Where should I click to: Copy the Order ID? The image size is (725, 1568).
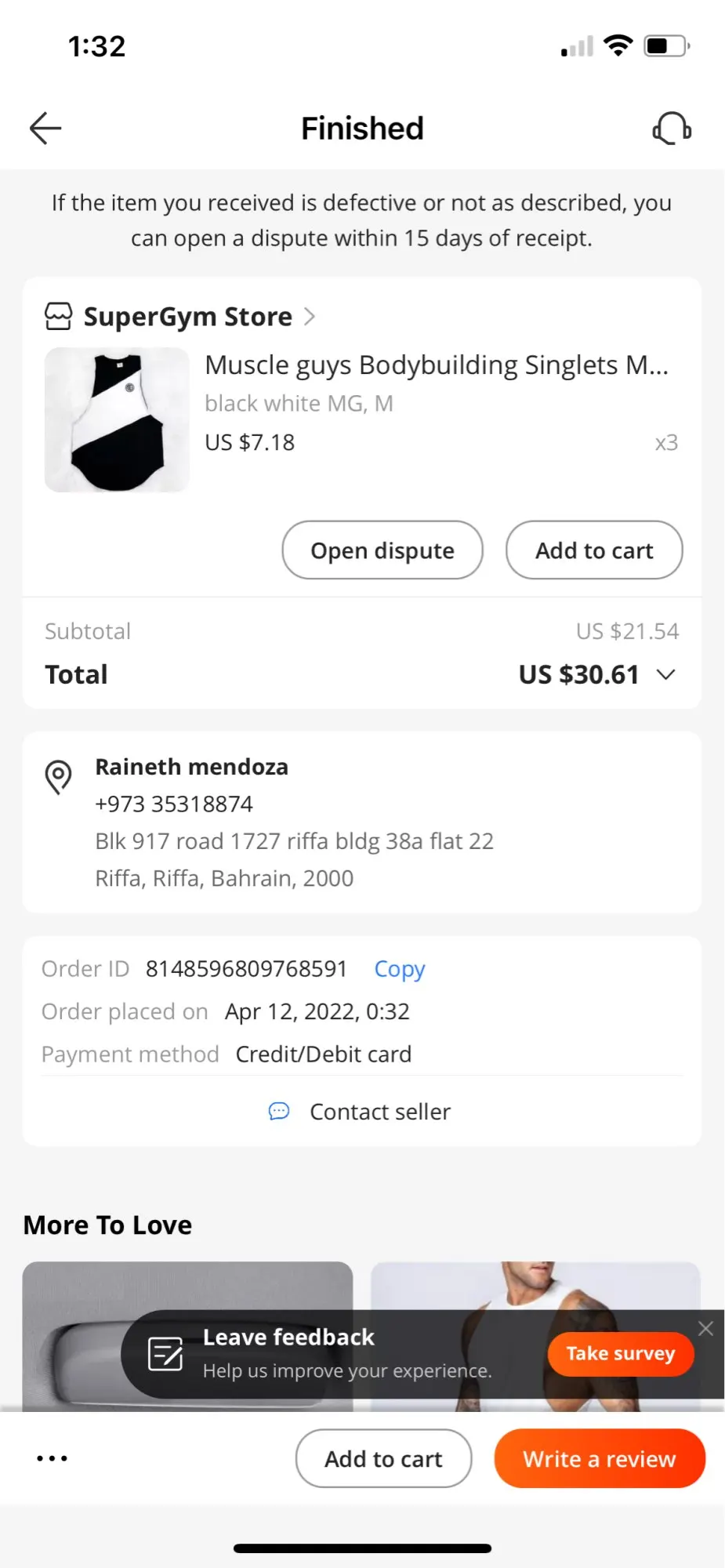tap(399, 969)
